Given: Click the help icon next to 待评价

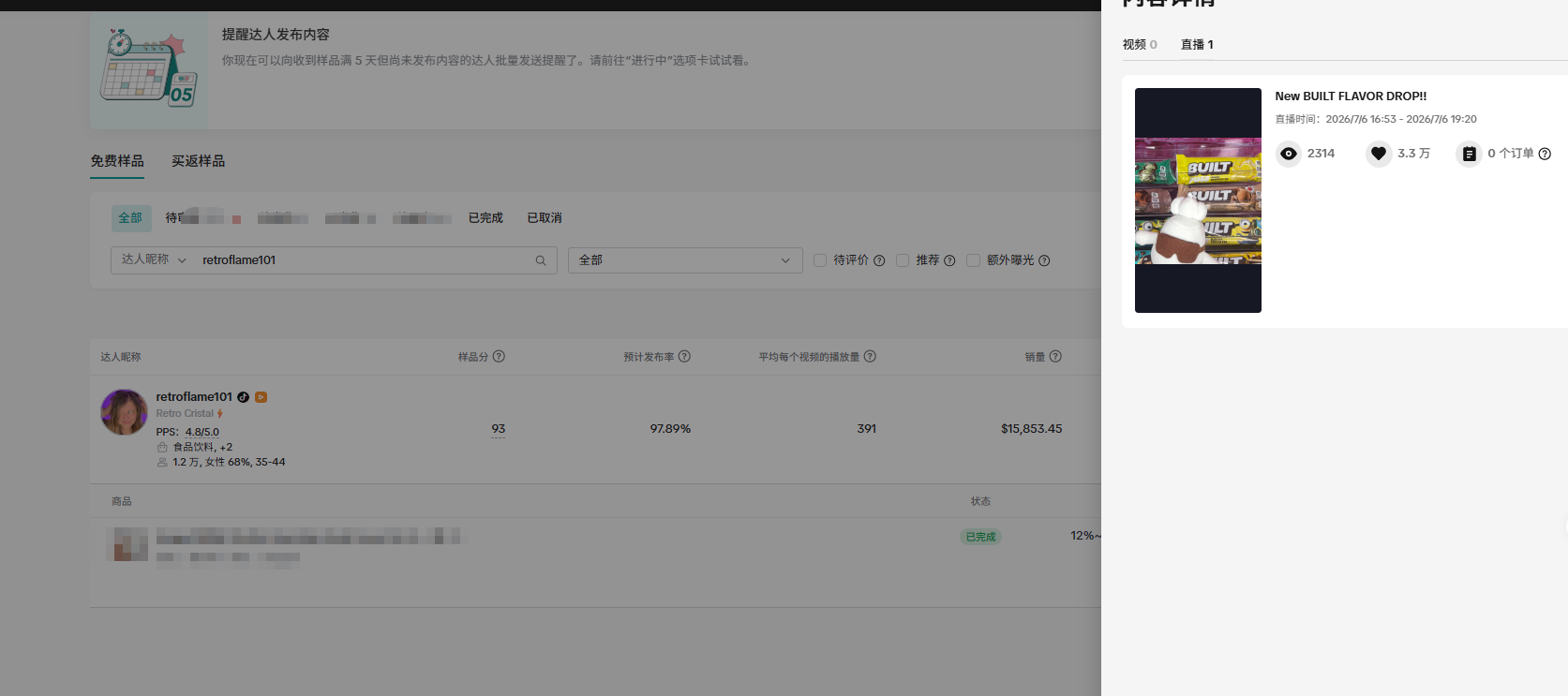Looking at the screenshot, I should click(879, 260).
